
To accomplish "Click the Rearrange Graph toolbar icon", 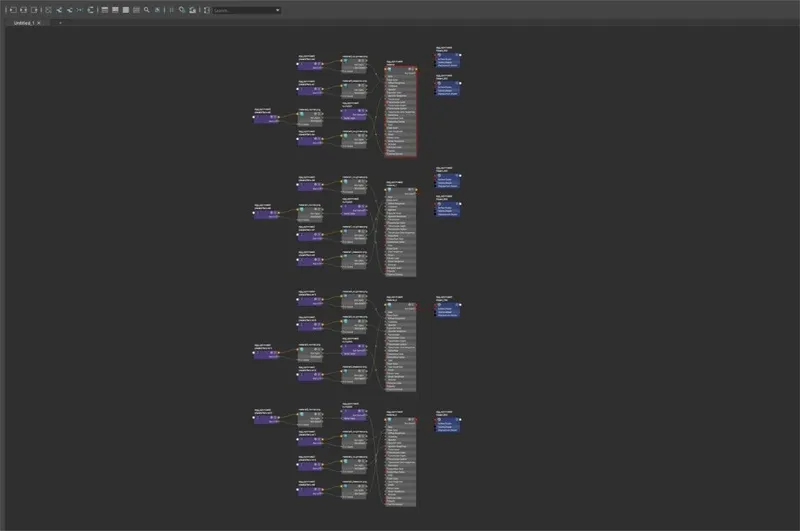I will [90, 10].
